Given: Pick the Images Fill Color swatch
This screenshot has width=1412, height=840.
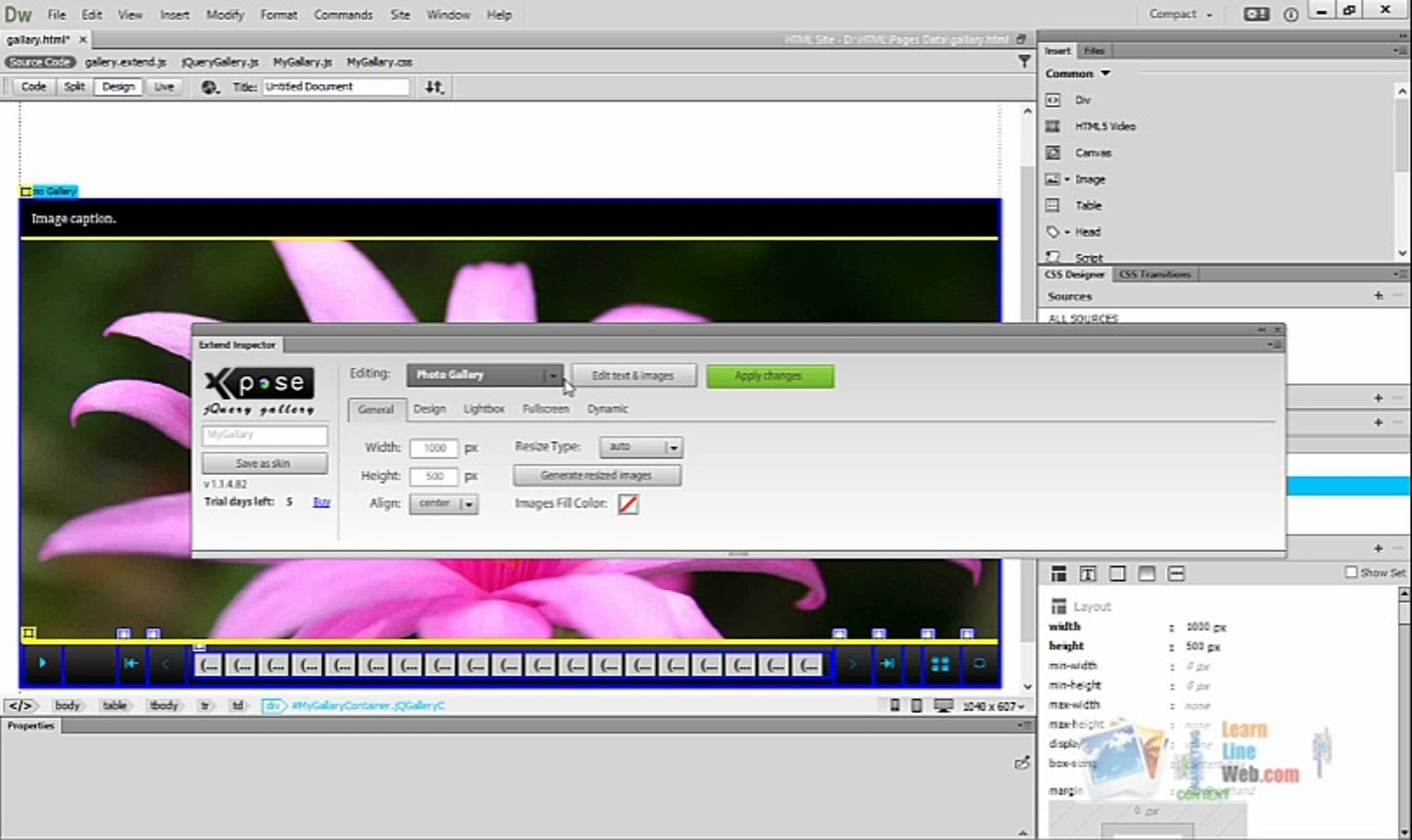Looking at the screenshot, I should pyautogui.click(x=628, y=504).
